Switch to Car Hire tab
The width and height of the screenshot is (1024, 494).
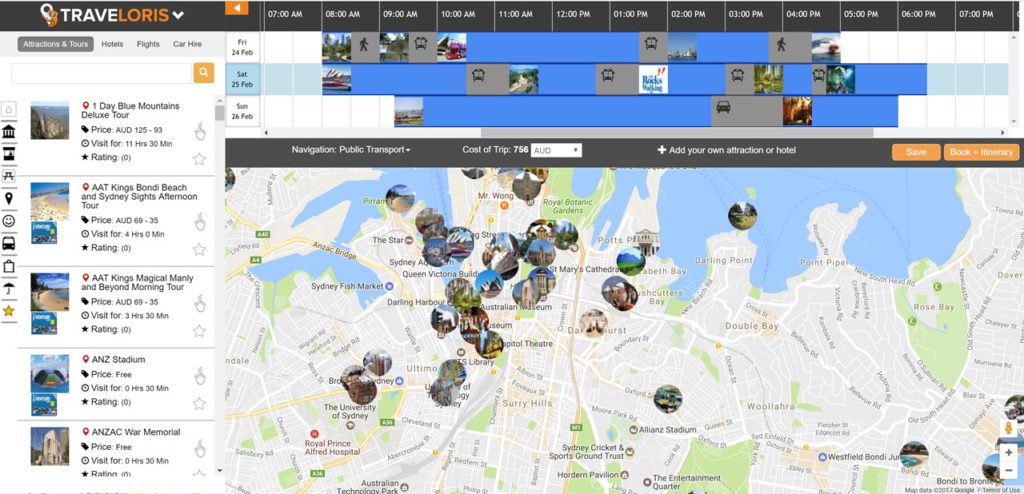coord(187,44)
